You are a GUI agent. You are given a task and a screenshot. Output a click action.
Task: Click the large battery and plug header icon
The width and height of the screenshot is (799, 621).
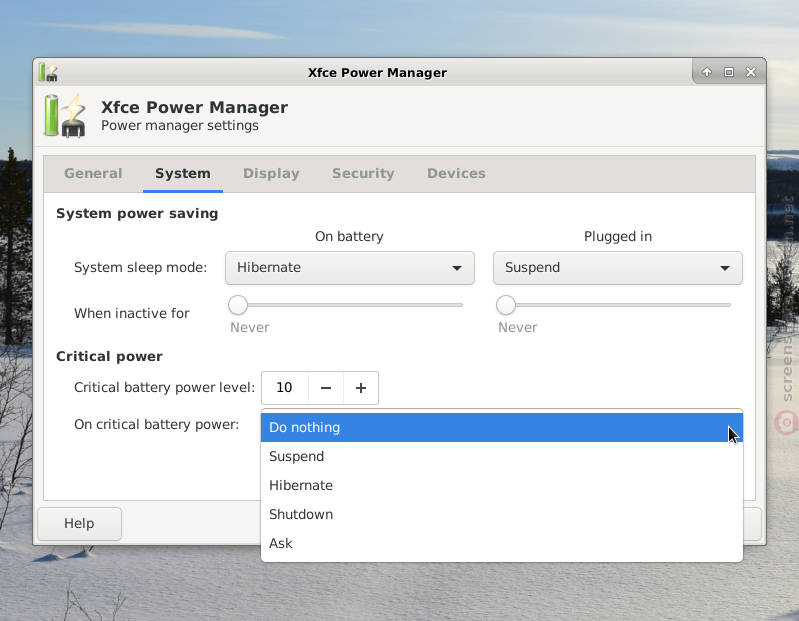65,116
